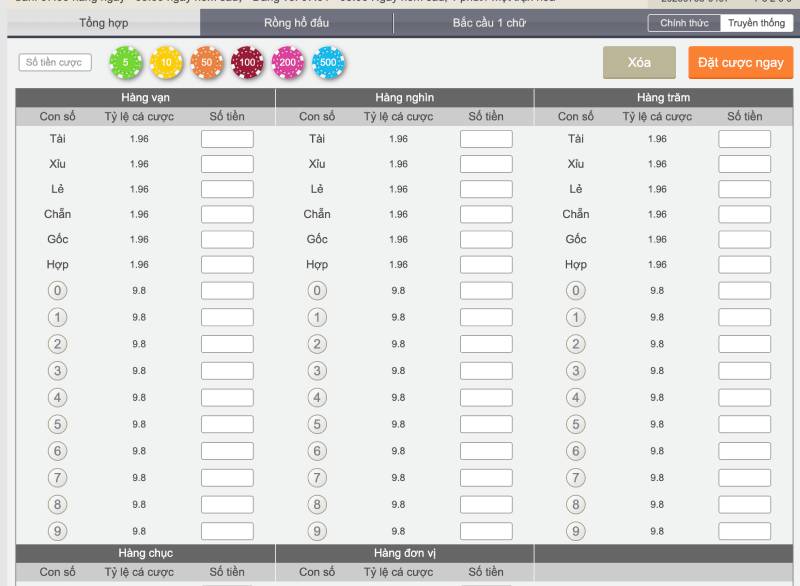Choose the dark red 100 chip

[x=246, y=63]
